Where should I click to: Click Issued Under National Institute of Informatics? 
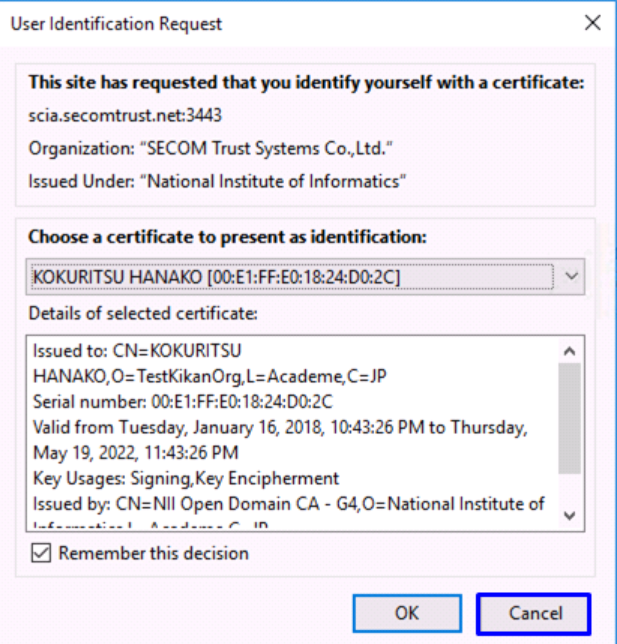click(217, 181)
